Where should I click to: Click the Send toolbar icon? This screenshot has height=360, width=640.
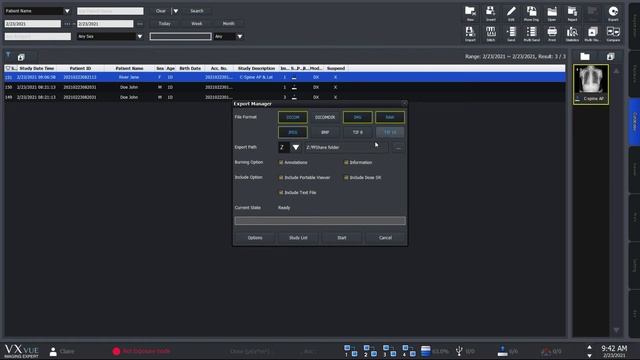511,33
